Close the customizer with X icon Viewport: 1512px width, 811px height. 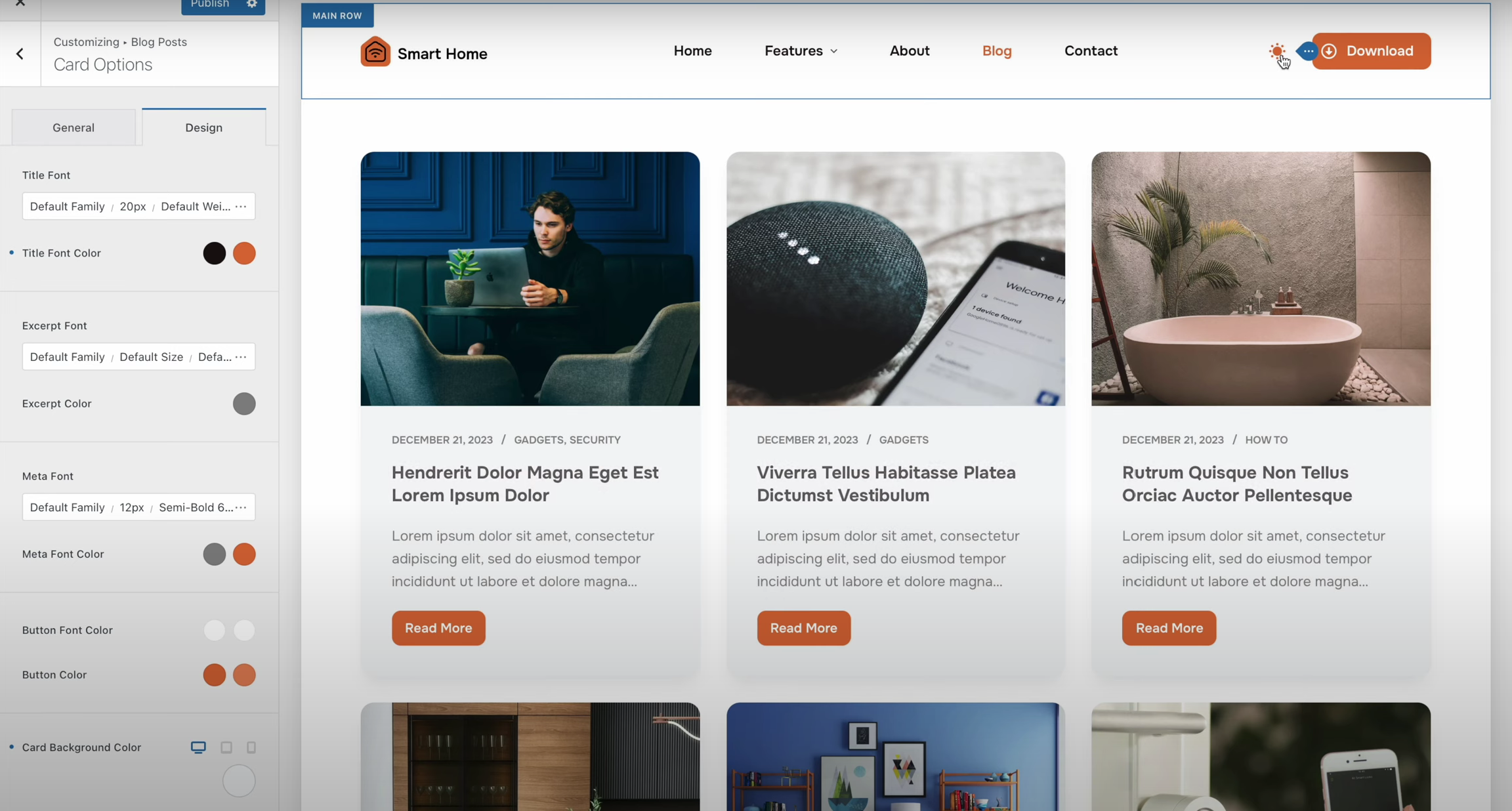[20, 3]
